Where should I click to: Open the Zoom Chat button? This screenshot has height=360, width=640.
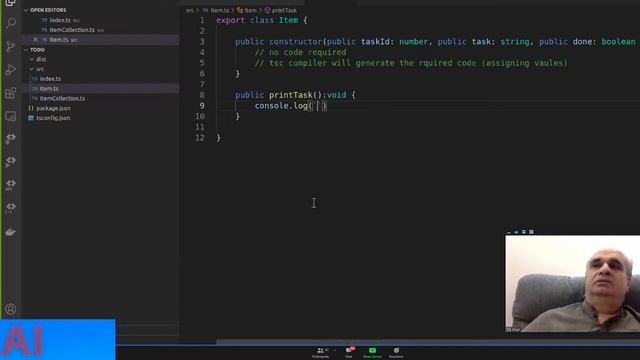[x=349, y=353]
